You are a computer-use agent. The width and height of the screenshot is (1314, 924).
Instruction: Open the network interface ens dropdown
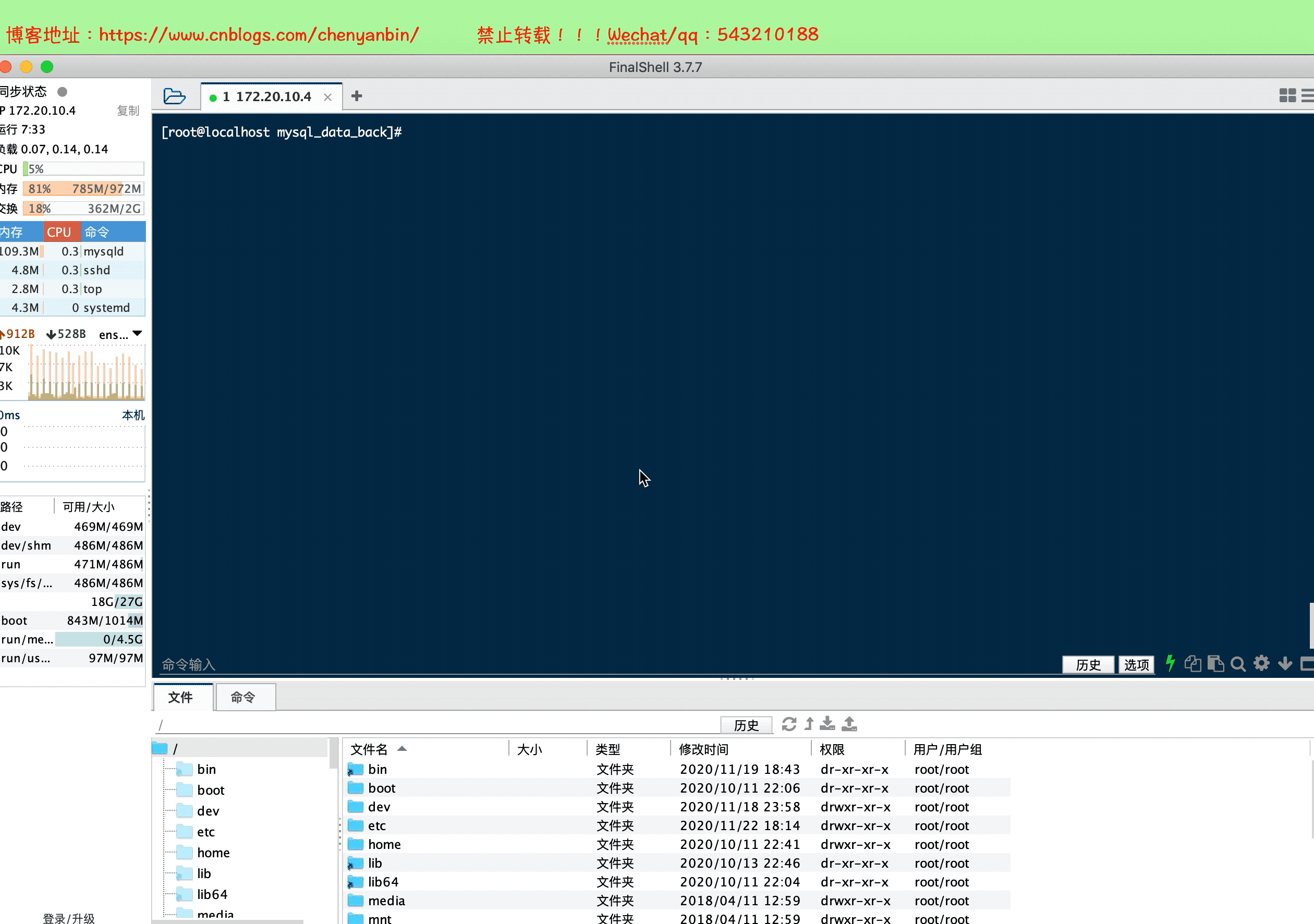click(120, 334)
